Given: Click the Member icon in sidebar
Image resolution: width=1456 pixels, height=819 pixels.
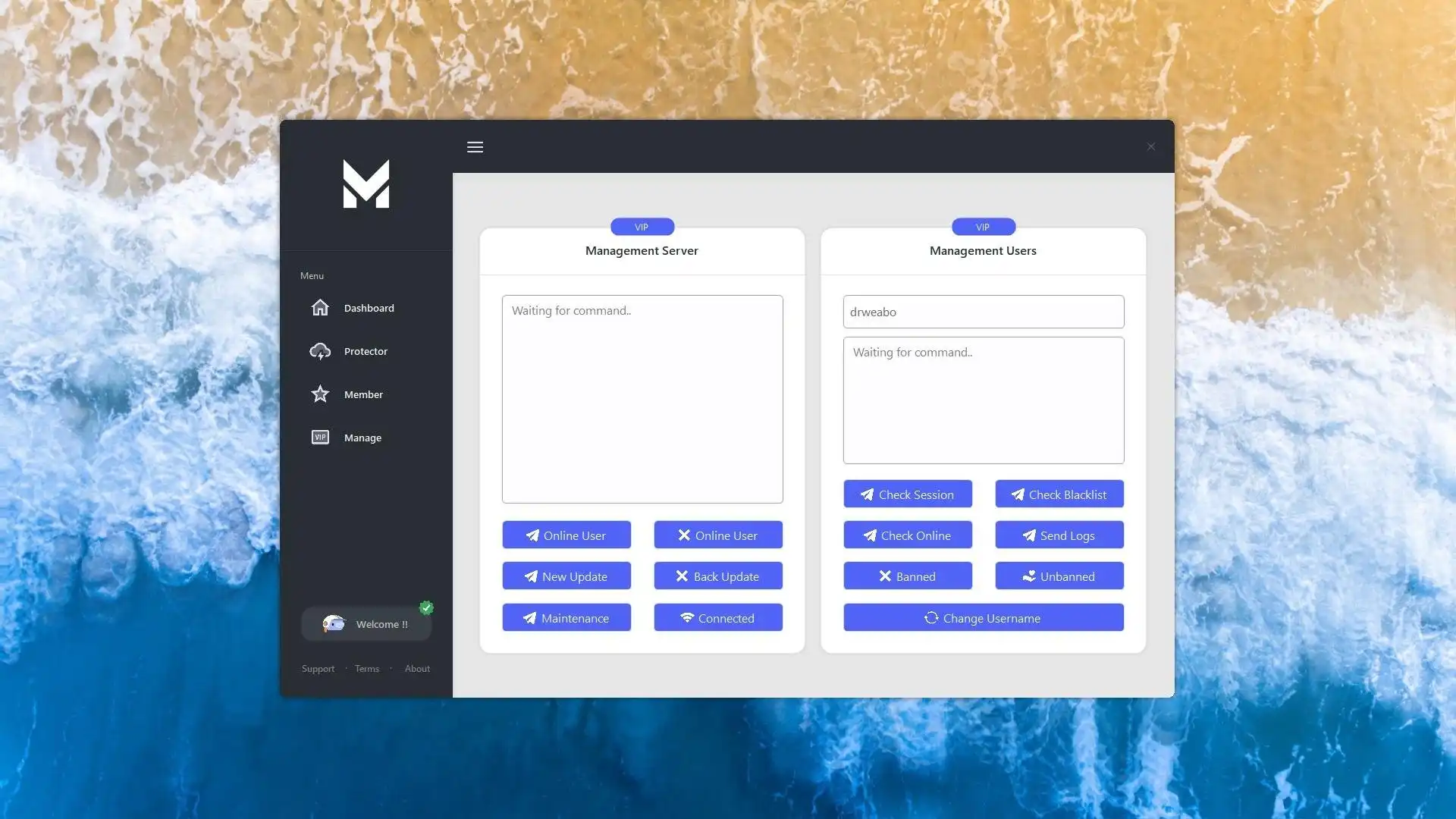Looking at the screenshot, I should [x=319, y=394].
